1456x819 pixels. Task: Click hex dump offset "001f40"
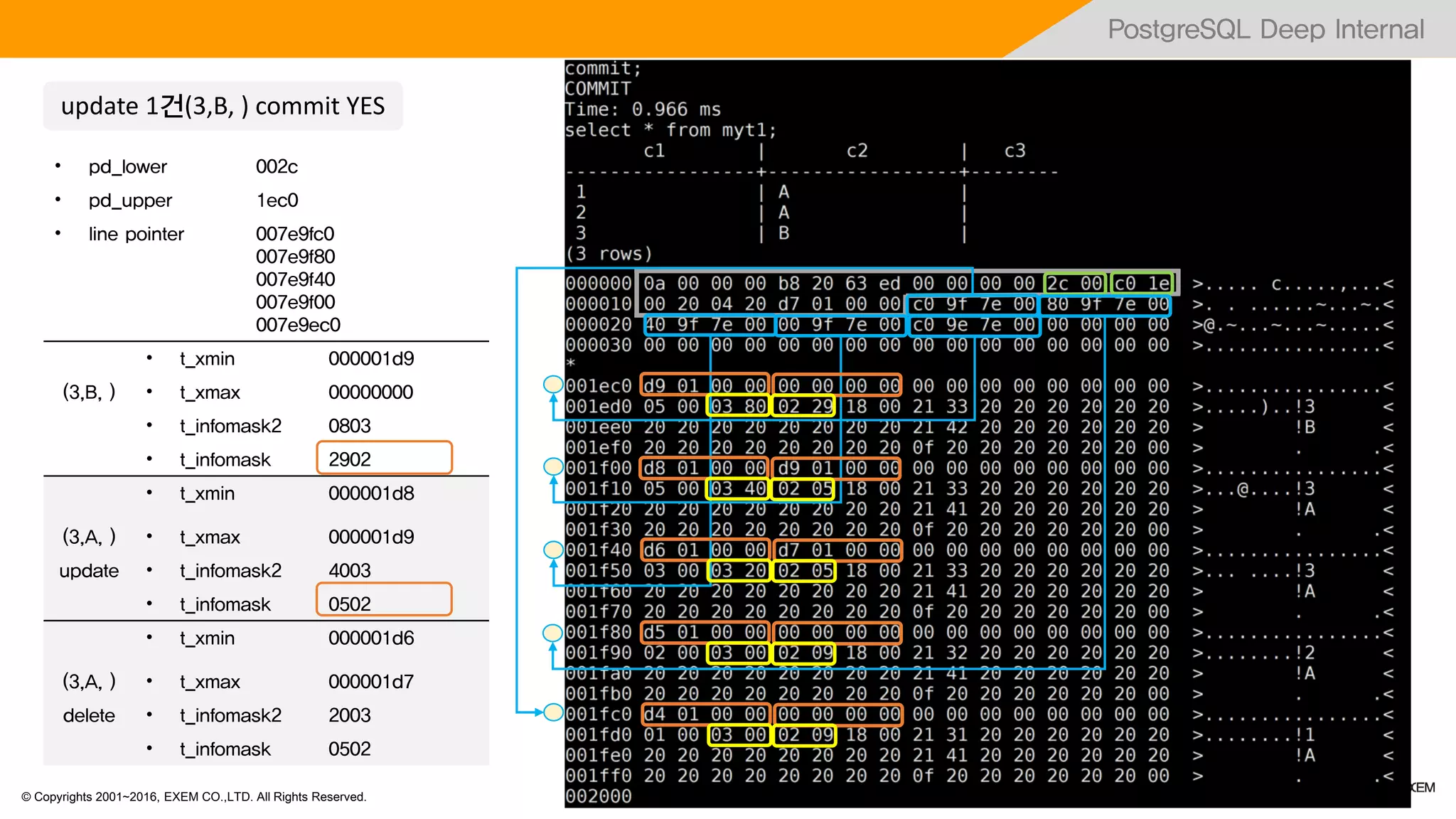(599, 550)
